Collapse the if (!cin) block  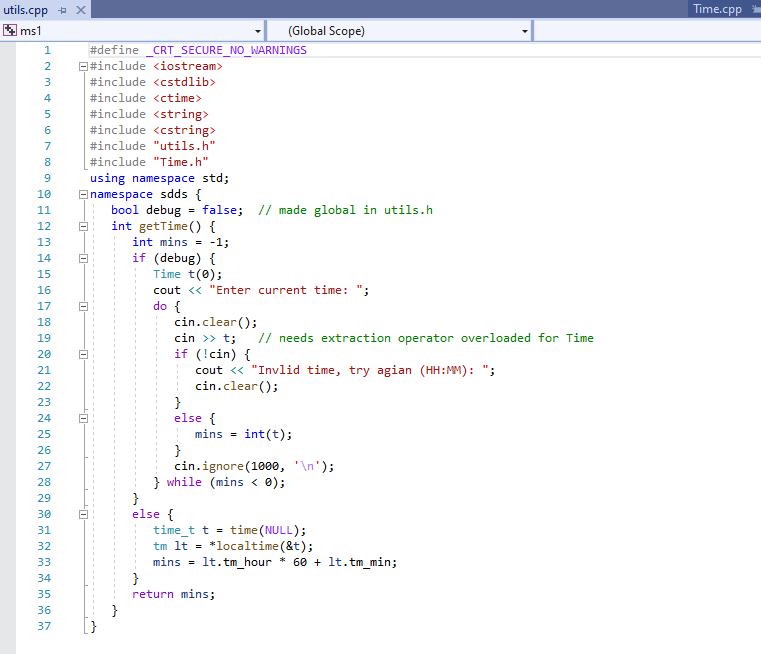[x=83, y=355]
